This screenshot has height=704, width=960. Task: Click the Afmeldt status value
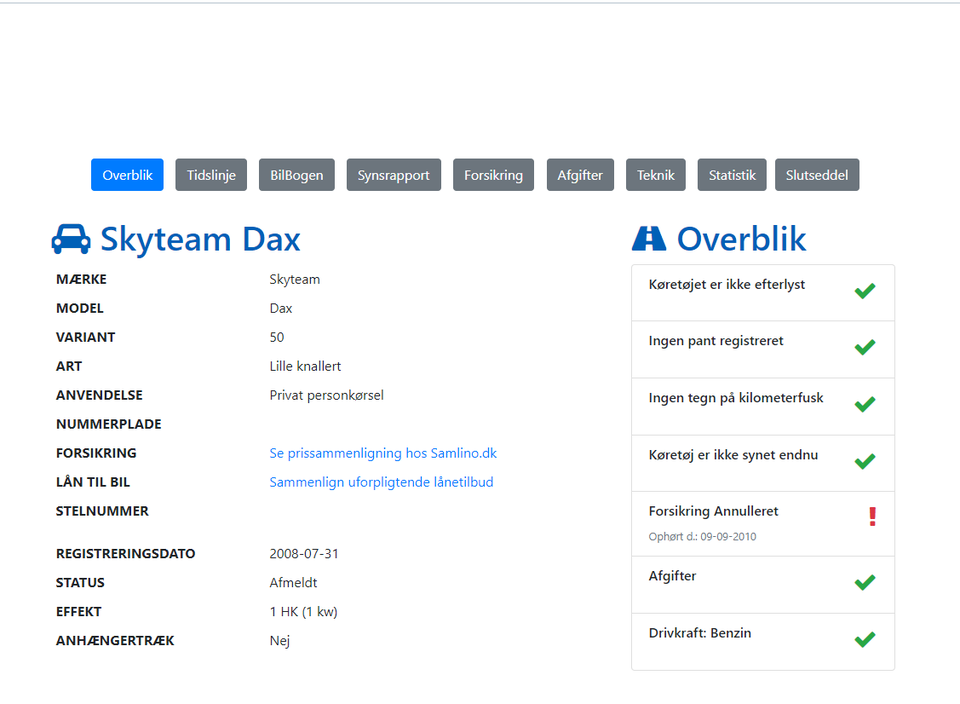293,583
